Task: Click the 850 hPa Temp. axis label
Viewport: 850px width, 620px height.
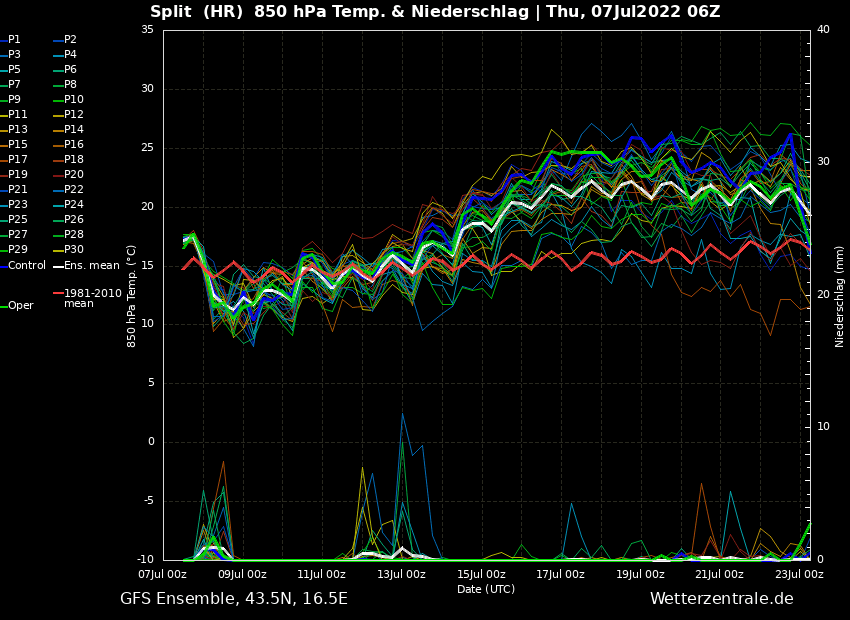Action: (x=132, y=296)
